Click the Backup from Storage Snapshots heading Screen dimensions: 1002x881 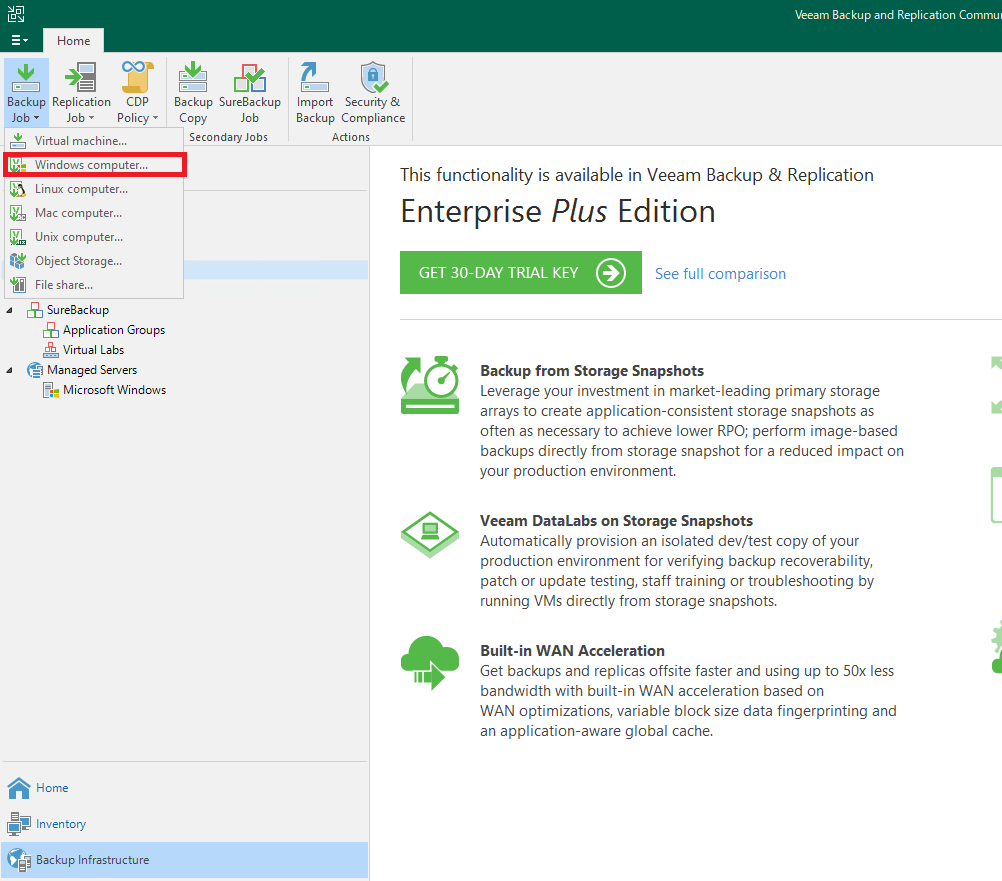[x=592, y=371]
